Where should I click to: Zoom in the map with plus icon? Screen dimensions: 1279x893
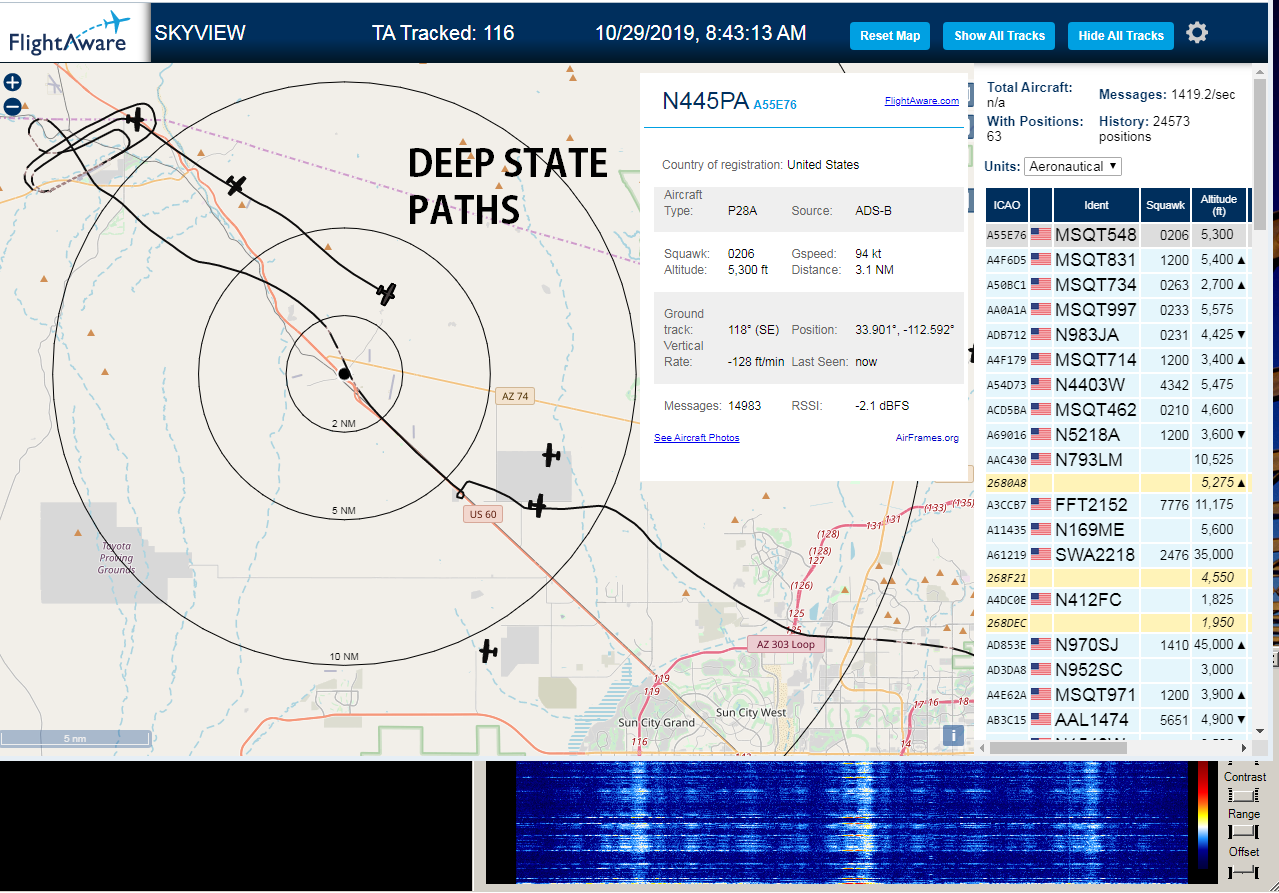coord(12,83)
